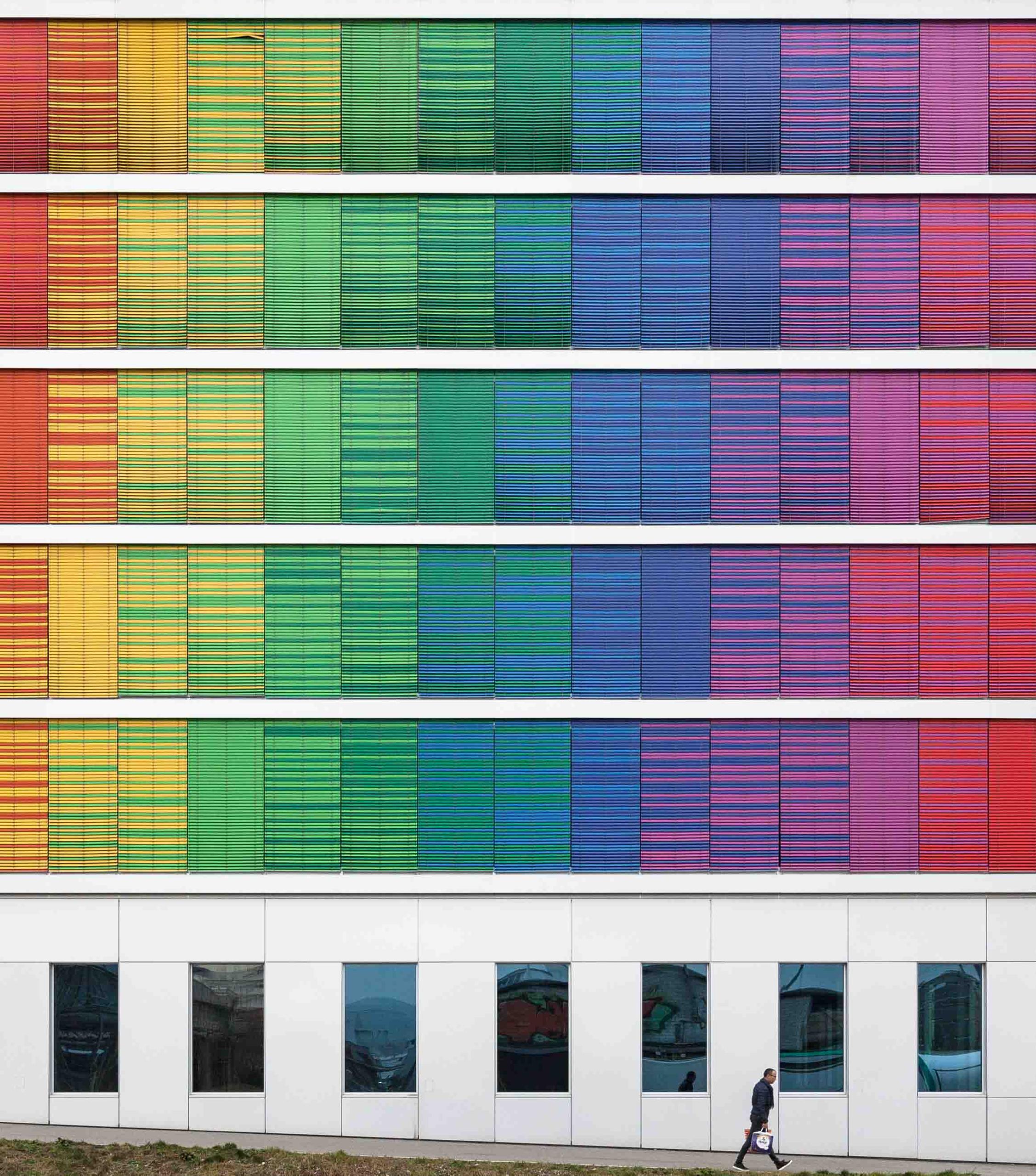Click the red blind at the top-left corner
This screenshot has height=1176, width=1036.
23,96
